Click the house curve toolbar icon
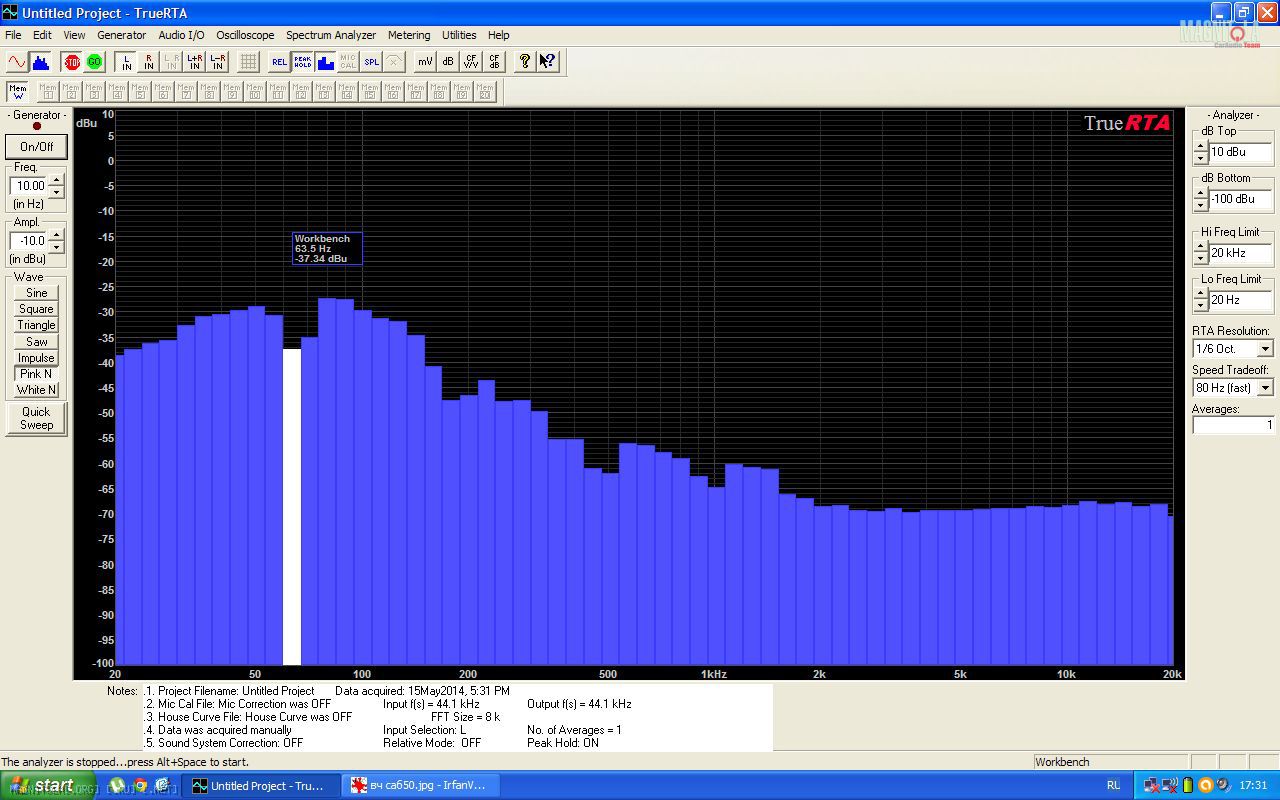Image resolution: width=1280 pixels, height=800 pixels. pos(395,62)
